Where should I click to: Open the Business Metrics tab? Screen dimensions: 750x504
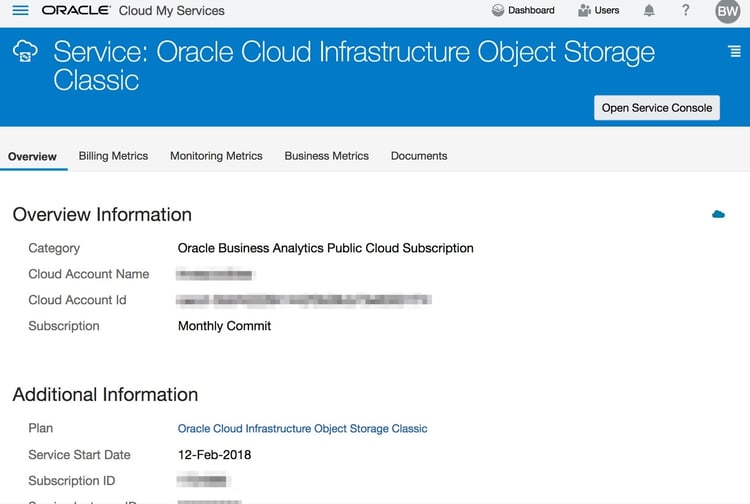click(327, 156)
